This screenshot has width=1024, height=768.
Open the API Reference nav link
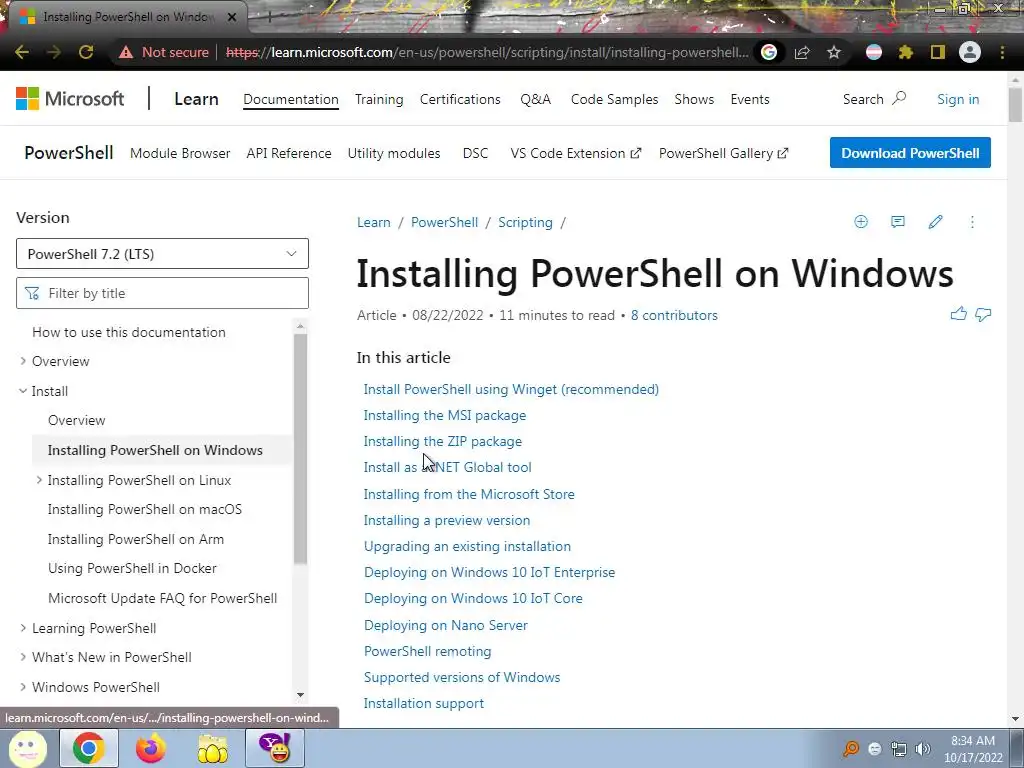(289, 153)
